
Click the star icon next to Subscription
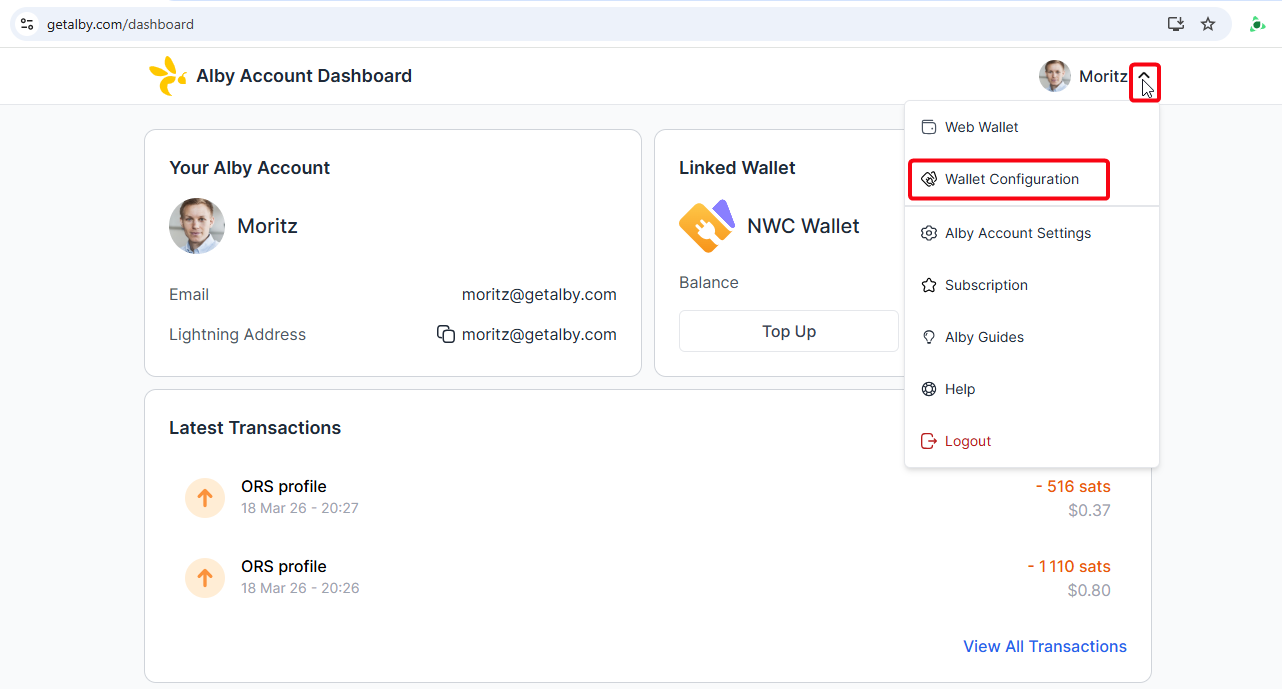[929, 285]
